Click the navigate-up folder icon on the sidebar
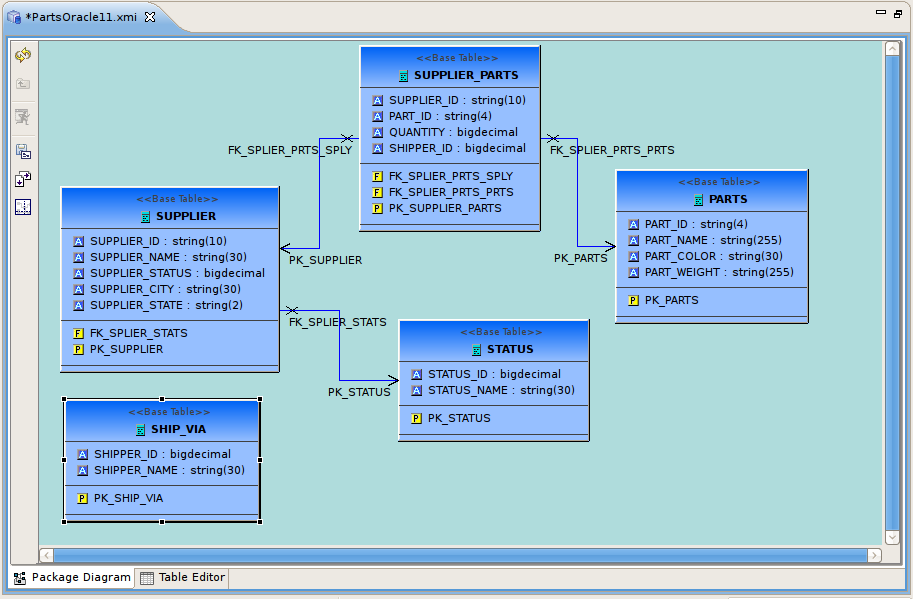 pyautogui.click(x=22, y=84)
